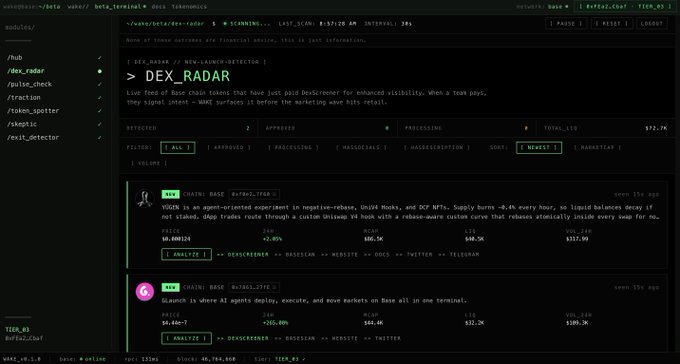Click the TIER_03 label in sidebar footer
680x364 pixels.
tap(17, 330)
